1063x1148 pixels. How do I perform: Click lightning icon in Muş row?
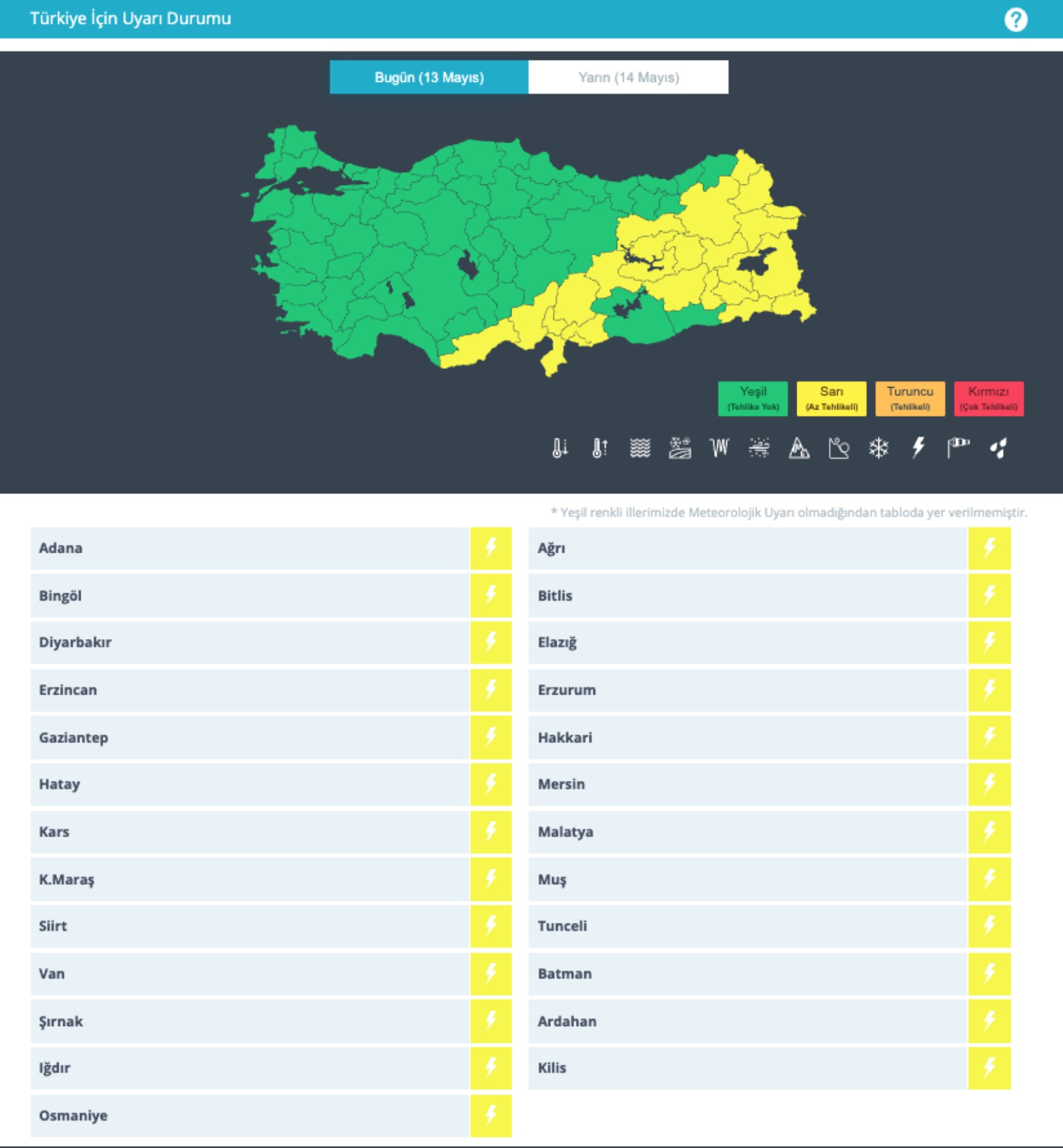[989, 879]
